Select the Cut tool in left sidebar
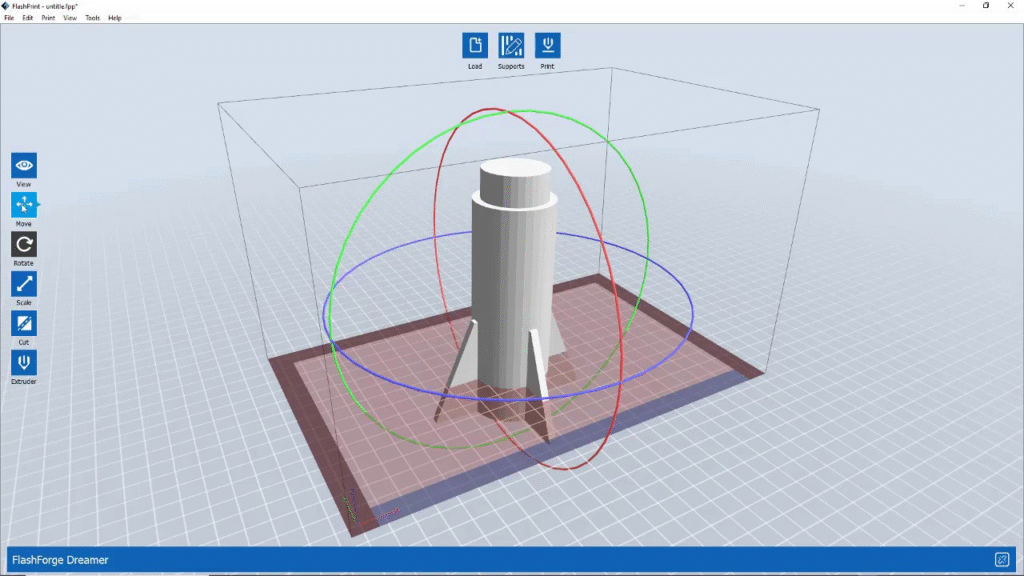1024x576 pixels. tap(24, 323)
